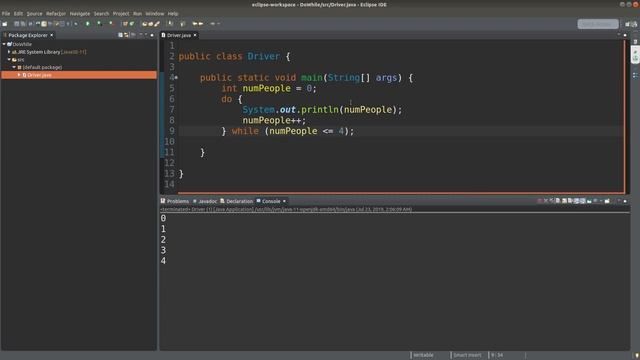Click line number 10 in gutter
The width and height of the screenshot is (640, 360).
click(169, 142)
